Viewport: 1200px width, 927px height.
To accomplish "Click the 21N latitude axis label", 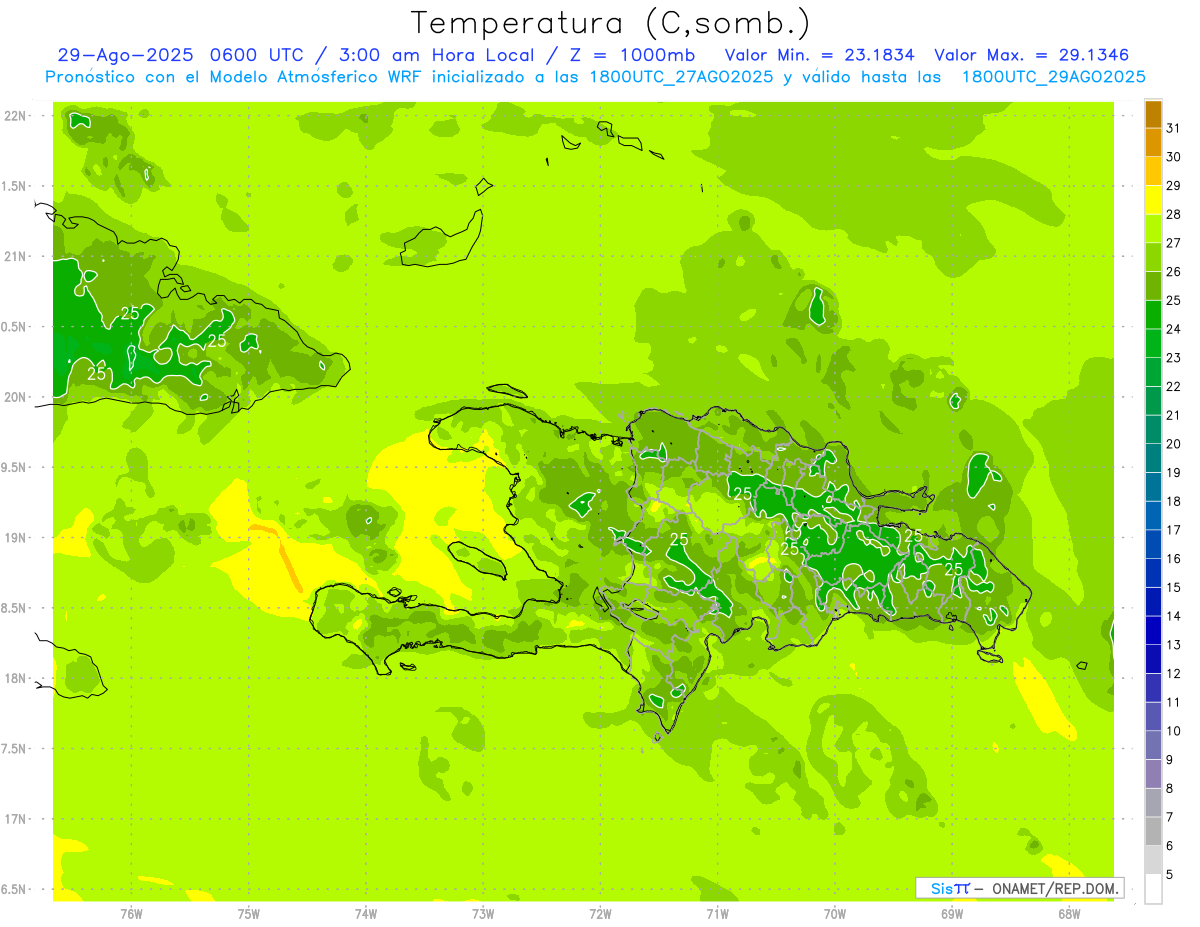I will [16, 256].
